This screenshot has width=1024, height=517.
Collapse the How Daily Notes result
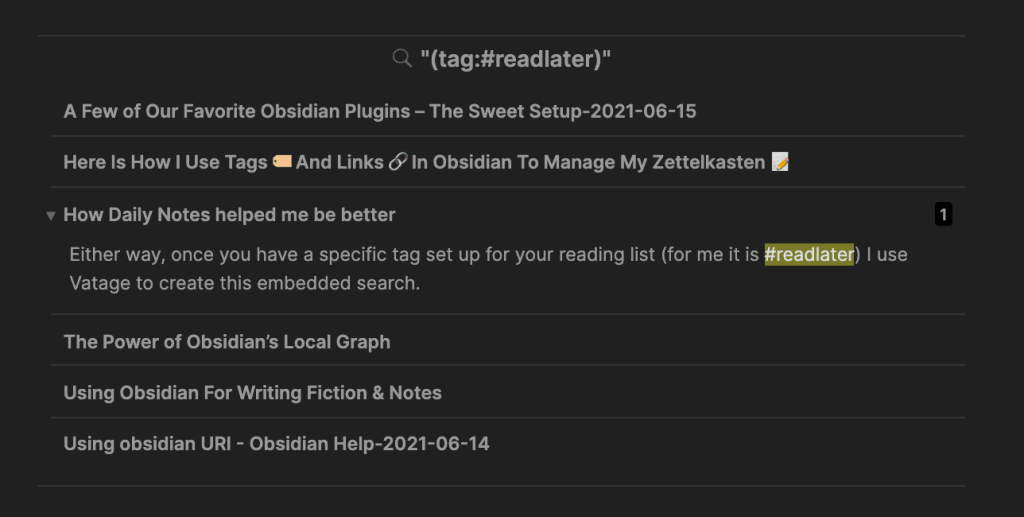tap(51, 215)
